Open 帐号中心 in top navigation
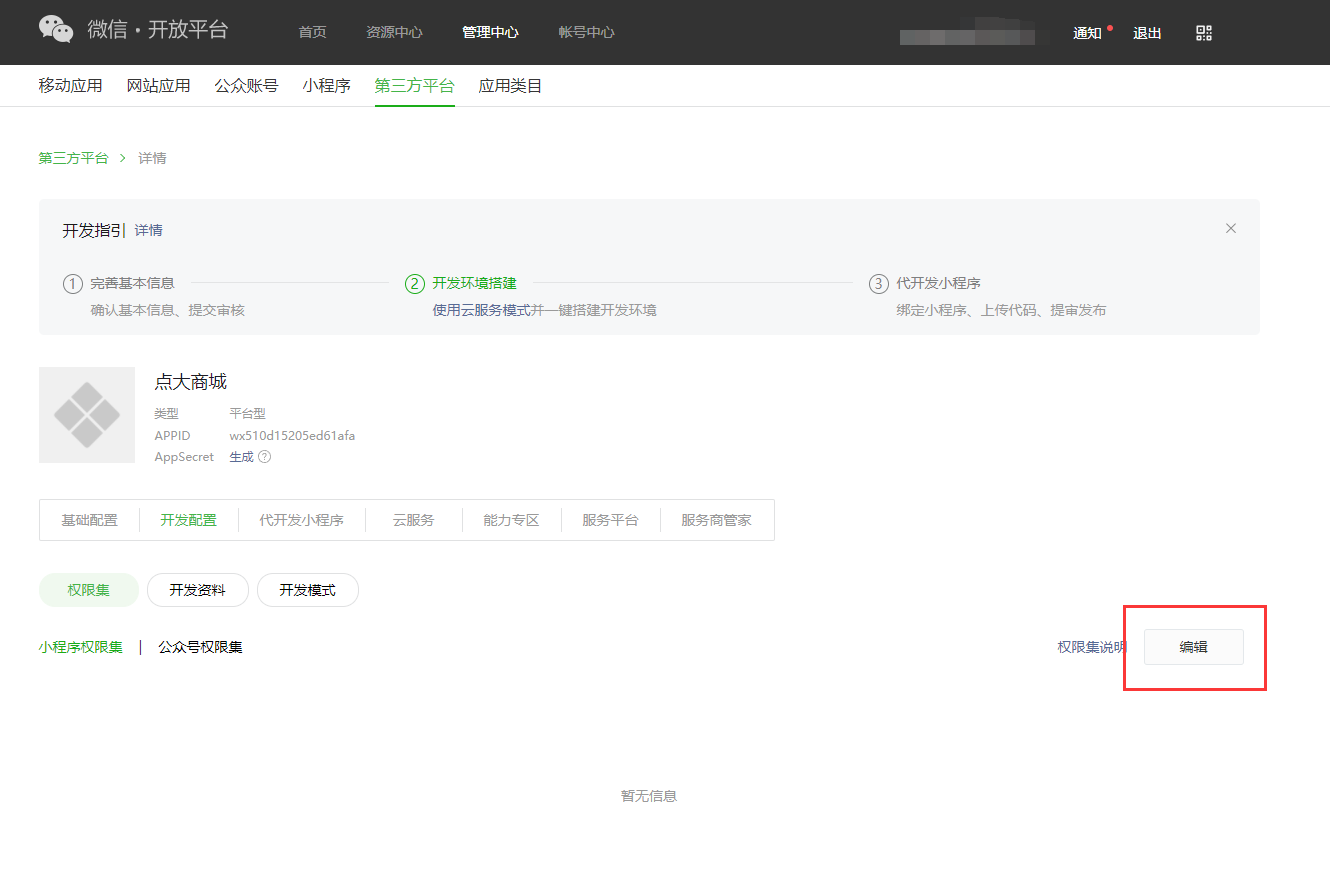 tap(586, 32)
